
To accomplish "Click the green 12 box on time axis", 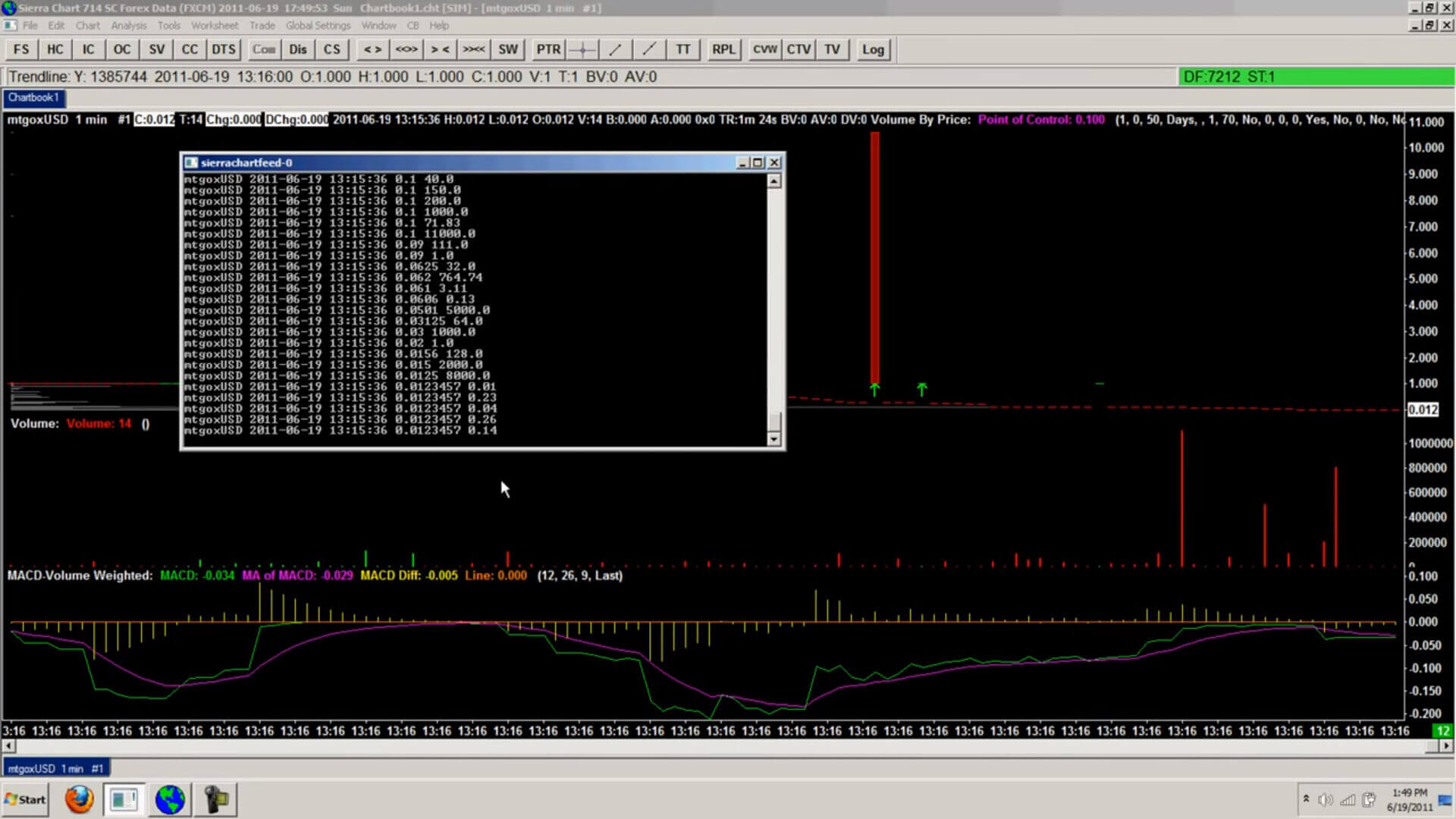I will point(1442,731).
